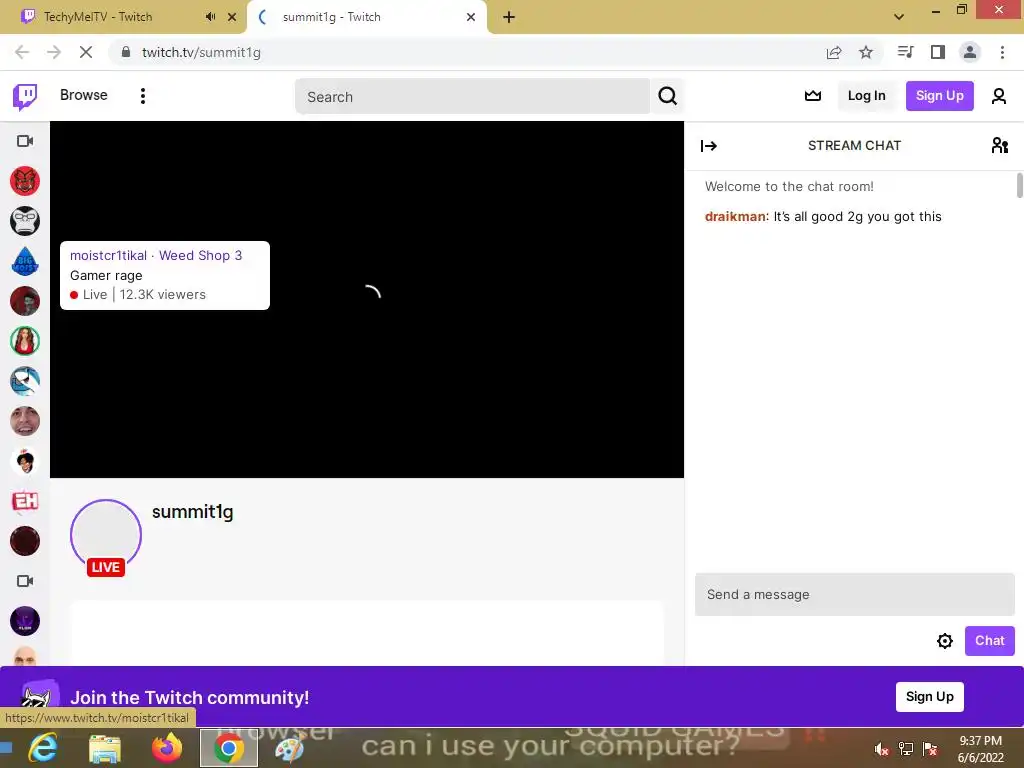Go forward in browser history
1024x768 pixels.
click(x=54, y=52)
